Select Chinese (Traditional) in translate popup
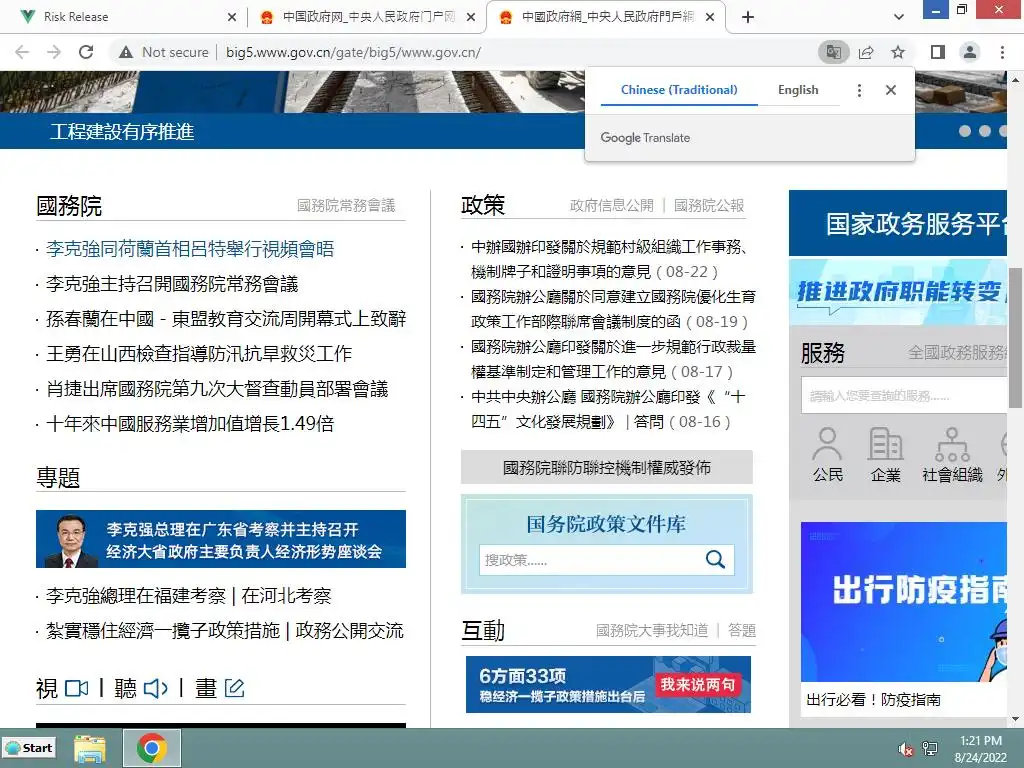 (x=679, y=90)
